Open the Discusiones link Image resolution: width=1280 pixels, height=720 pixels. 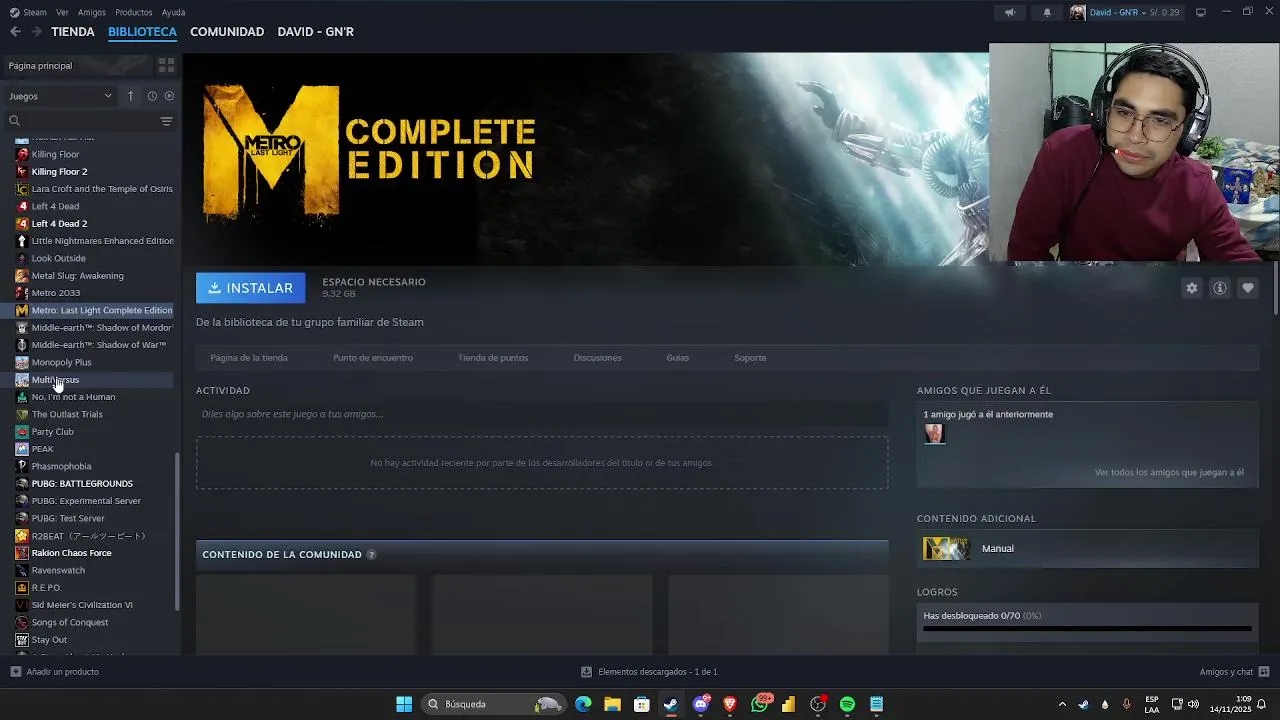tap(598, 358)
